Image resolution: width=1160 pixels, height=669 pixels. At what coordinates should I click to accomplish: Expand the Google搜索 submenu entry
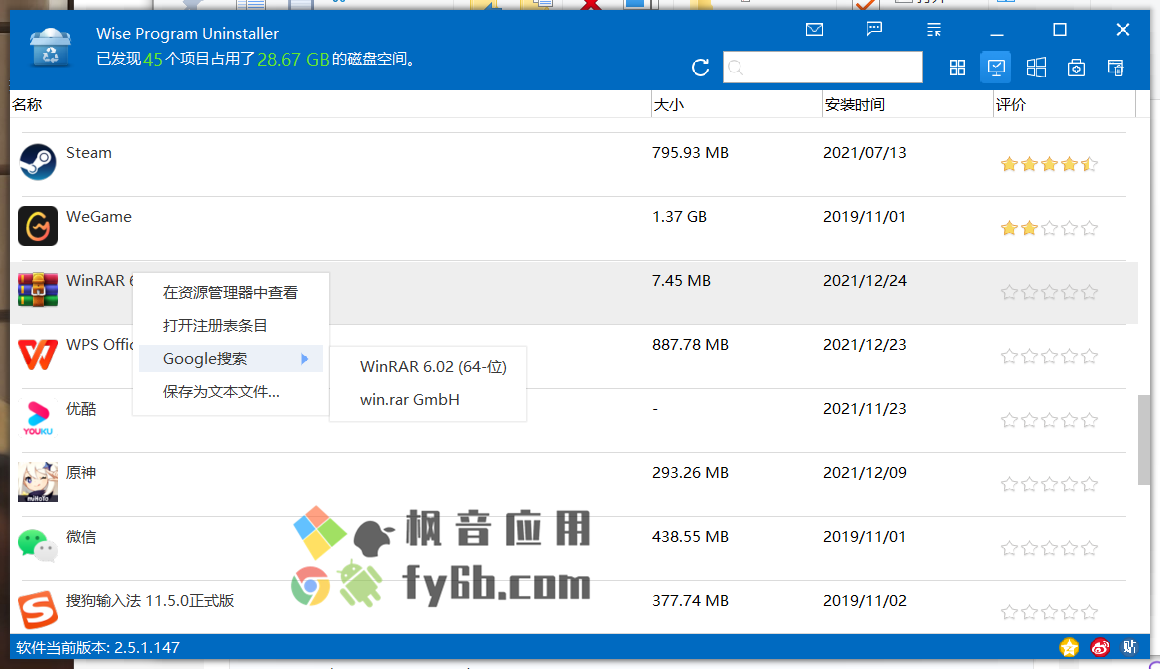pyautogui.click(x=231, y=359)
